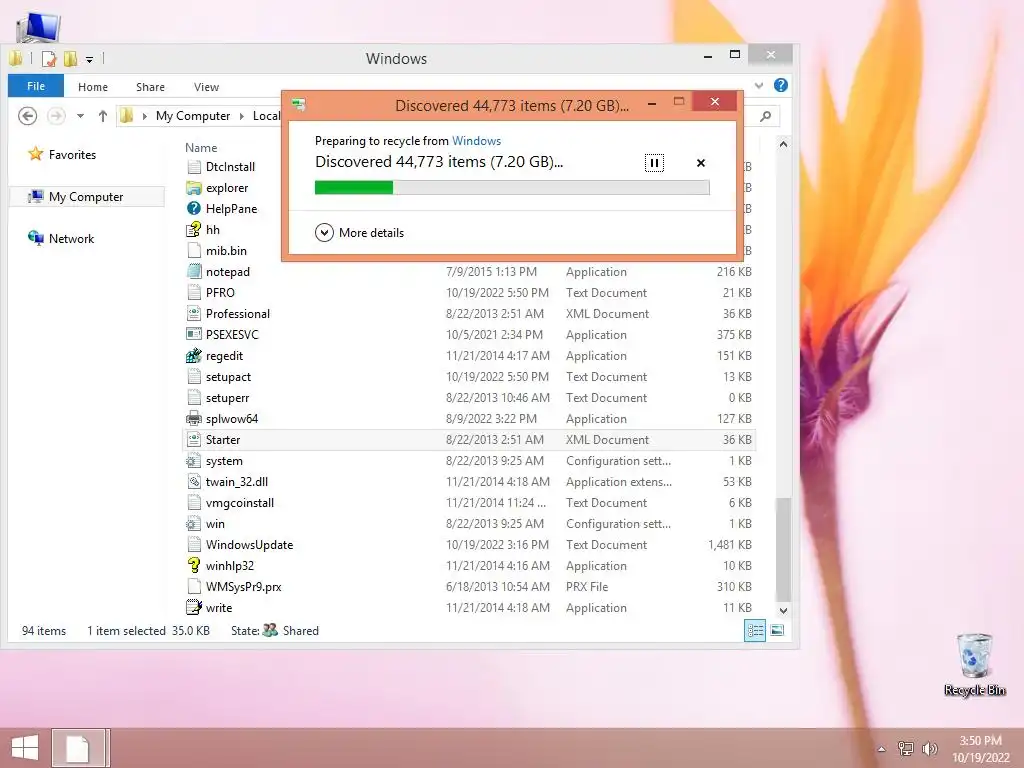The width and height of the screenshot is (1024, 768).
Task: Click the twain_32.dll file icon
Action: click(193, 482)
